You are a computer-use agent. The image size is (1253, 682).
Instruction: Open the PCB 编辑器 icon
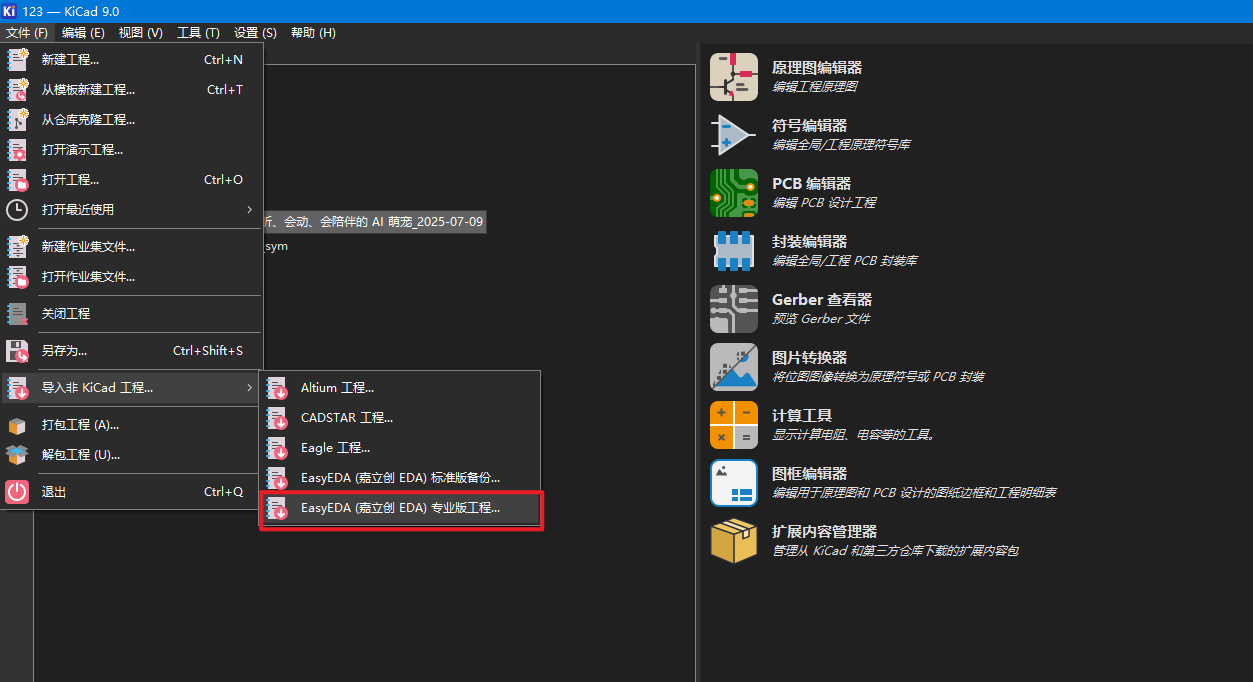click(x=734, y=193)
